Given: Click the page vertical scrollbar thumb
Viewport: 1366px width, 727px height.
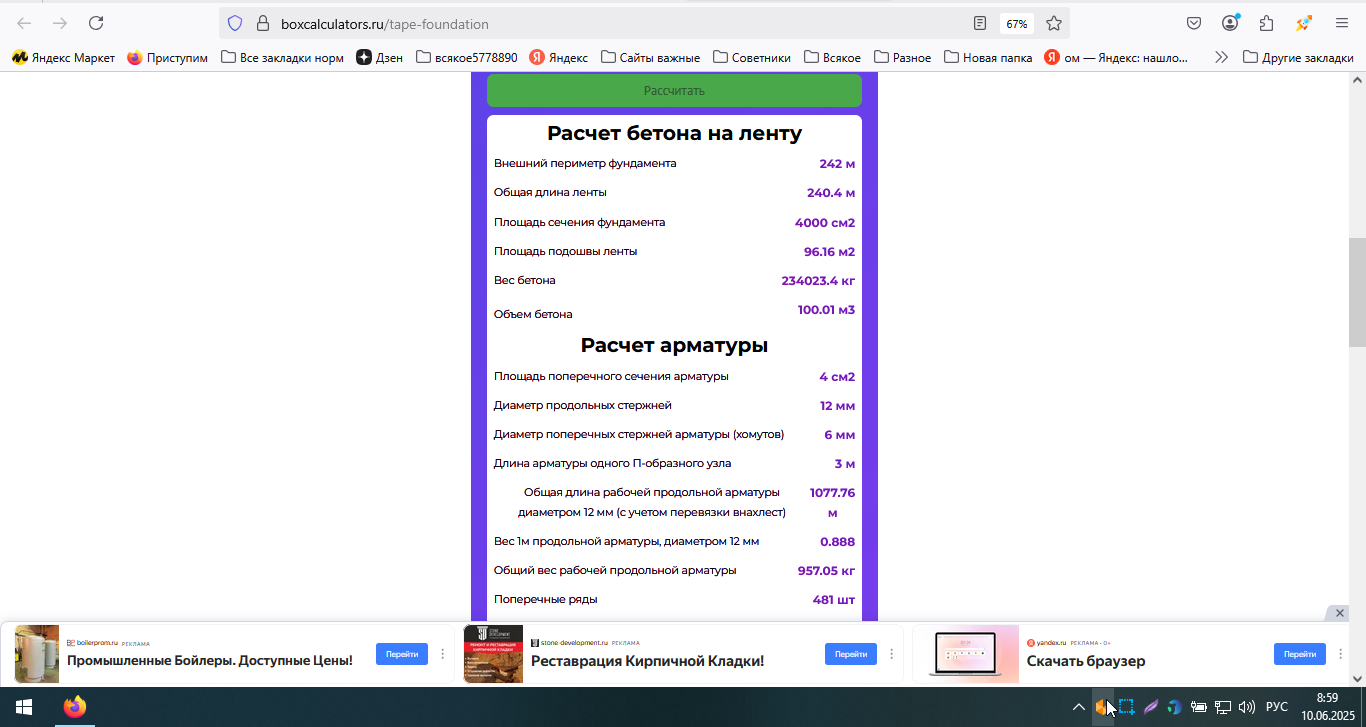Looking at the screenshot, I should point(1357,292).
